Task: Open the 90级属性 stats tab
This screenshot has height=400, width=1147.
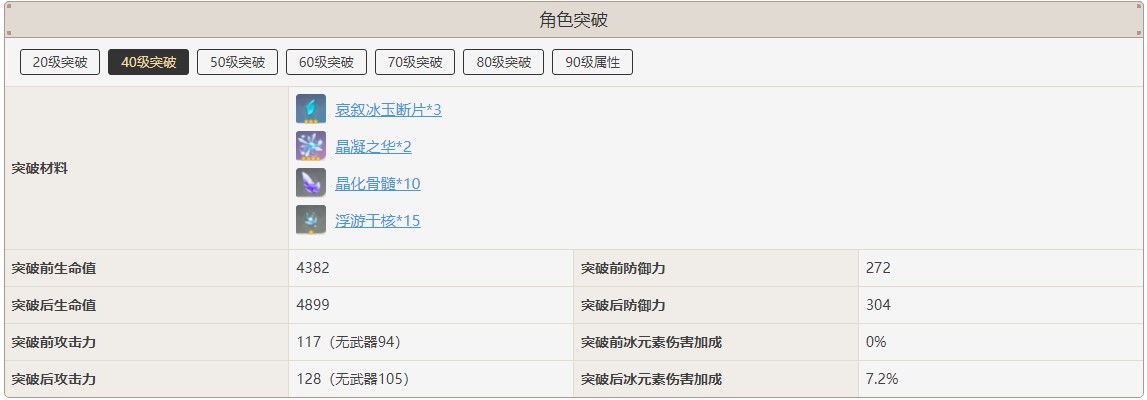Action: click(592, 62)
